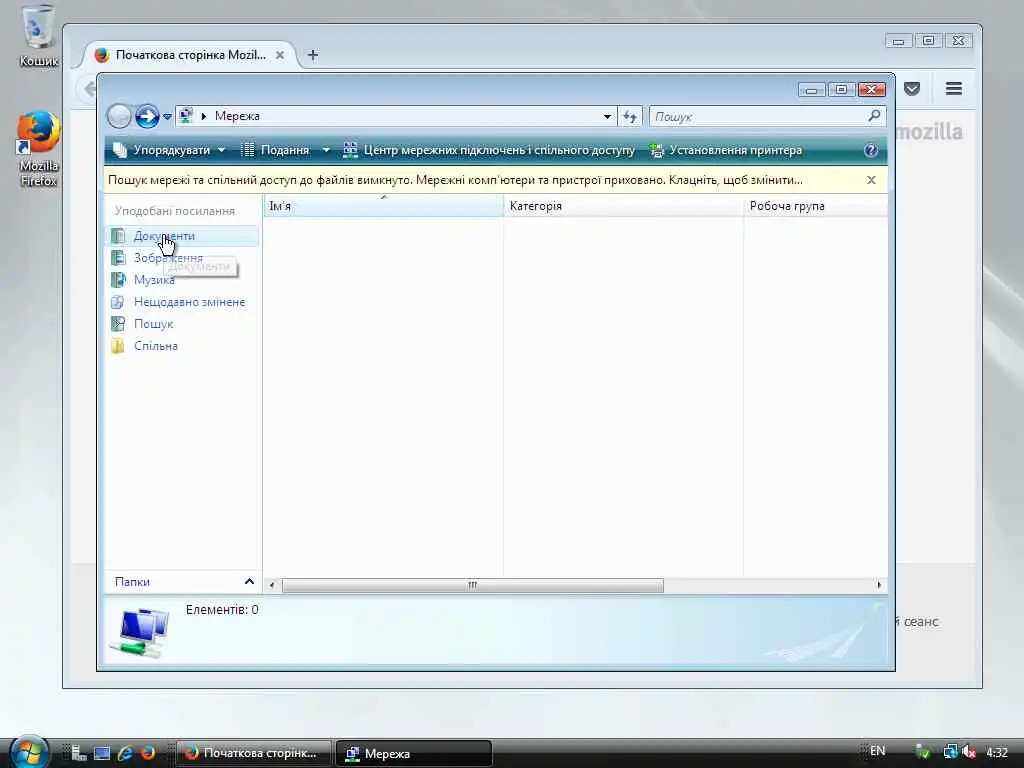Click Установлення принтера
The height and width of the screenshot is (768, 1024).
coord(726,150)
